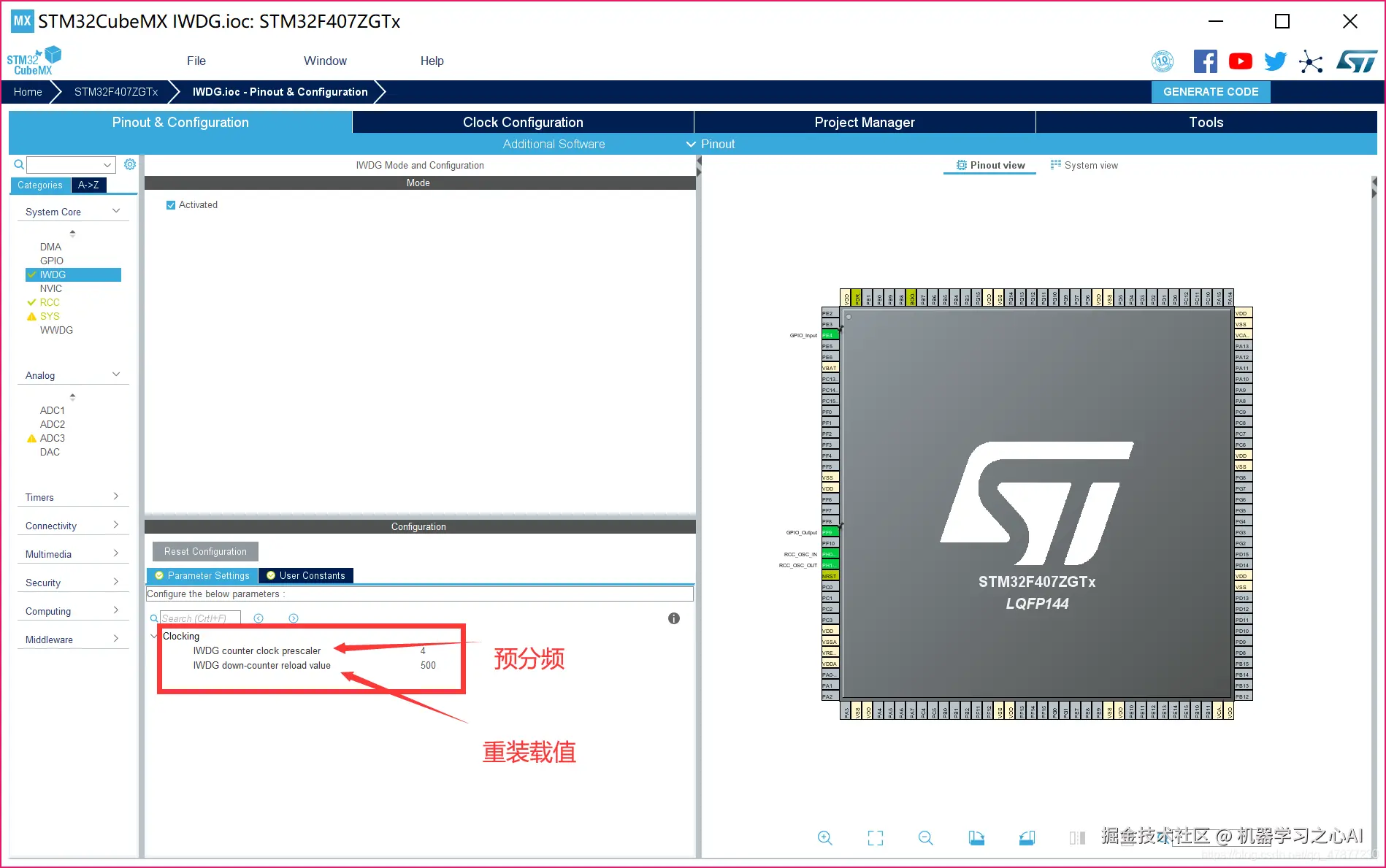This screenshot has height=868, width=1386.
Task: Switch to A->Z sorting tab
Action: click(89, 185)
